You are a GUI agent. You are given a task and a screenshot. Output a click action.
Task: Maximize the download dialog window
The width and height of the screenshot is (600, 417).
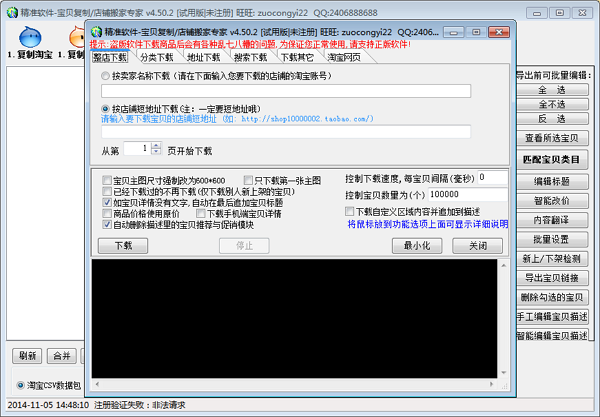pos(476,32)
